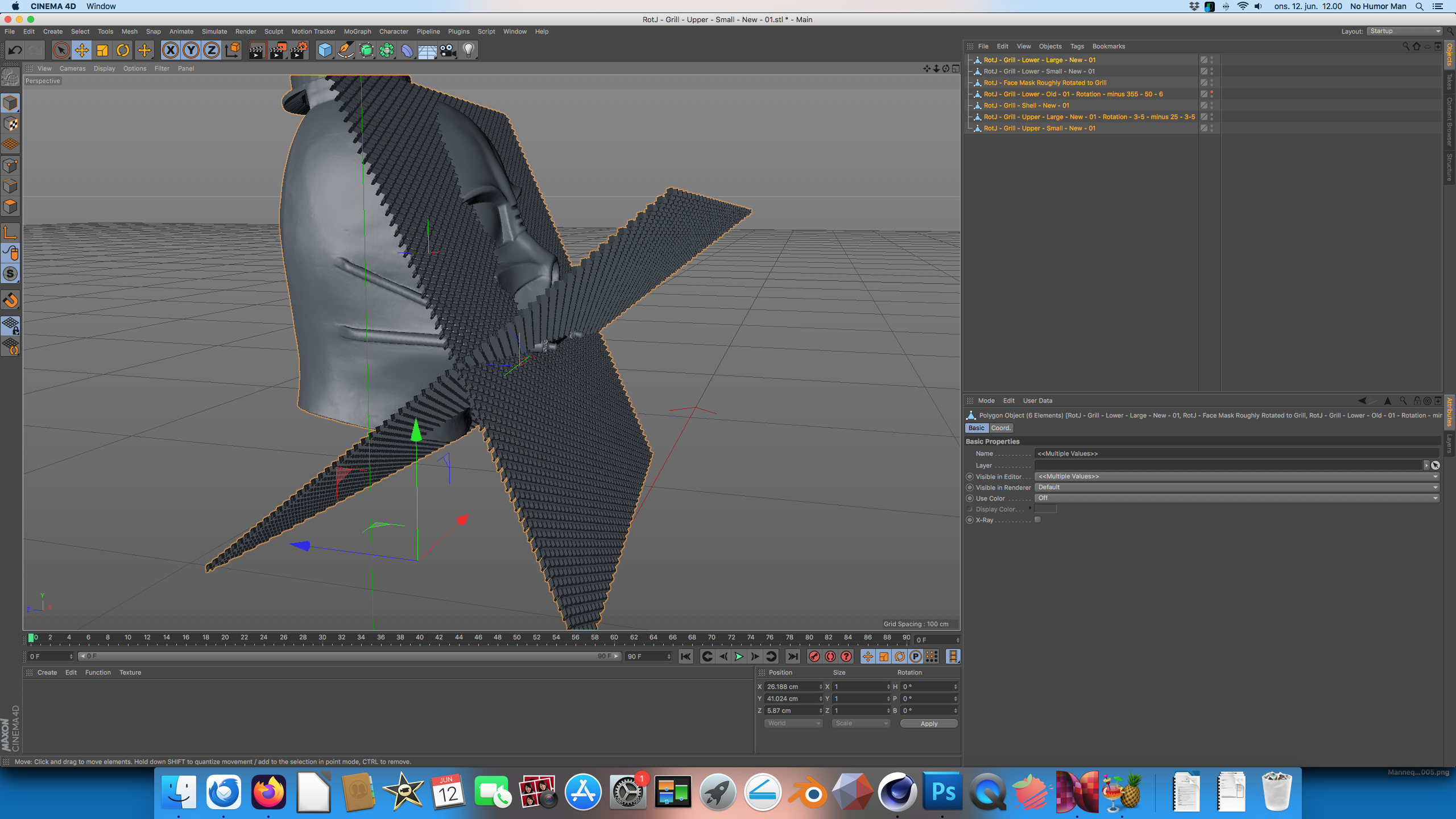Open the Takes side tab
Image resolution: width=1456 pixels, height=819 pixels.
tap(1450, 81)
